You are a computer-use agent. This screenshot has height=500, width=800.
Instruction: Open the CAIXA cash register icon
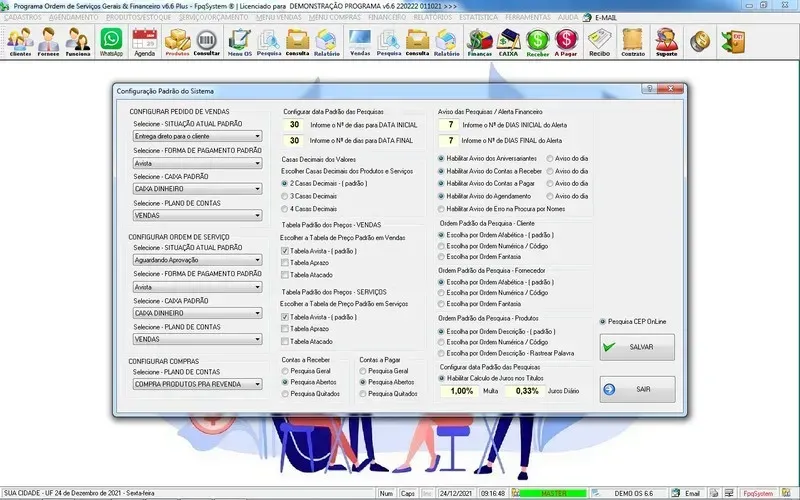509,43
